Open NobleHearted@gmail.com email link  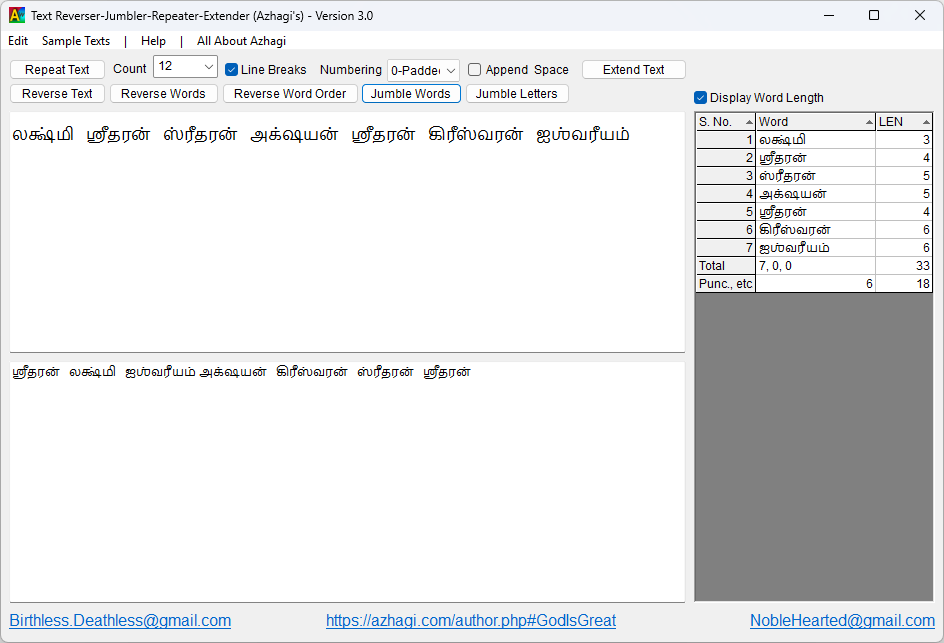tap(842, 621)
